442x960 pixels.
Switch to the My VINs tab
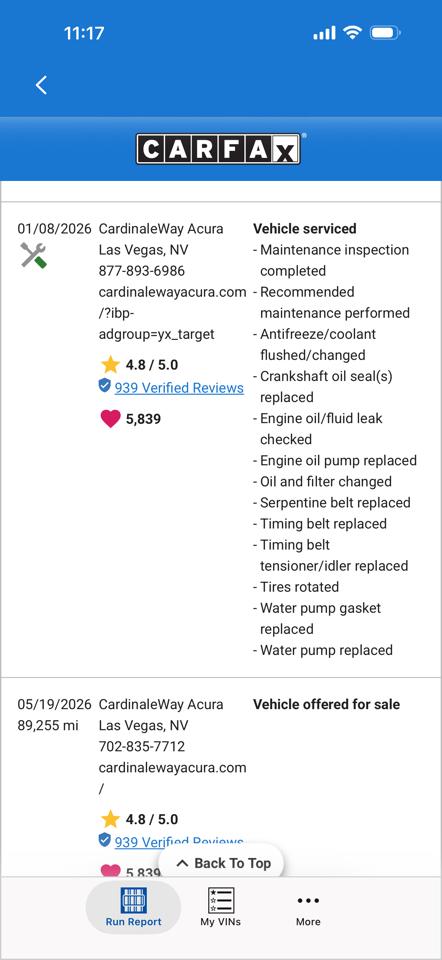tap(220, 907)
